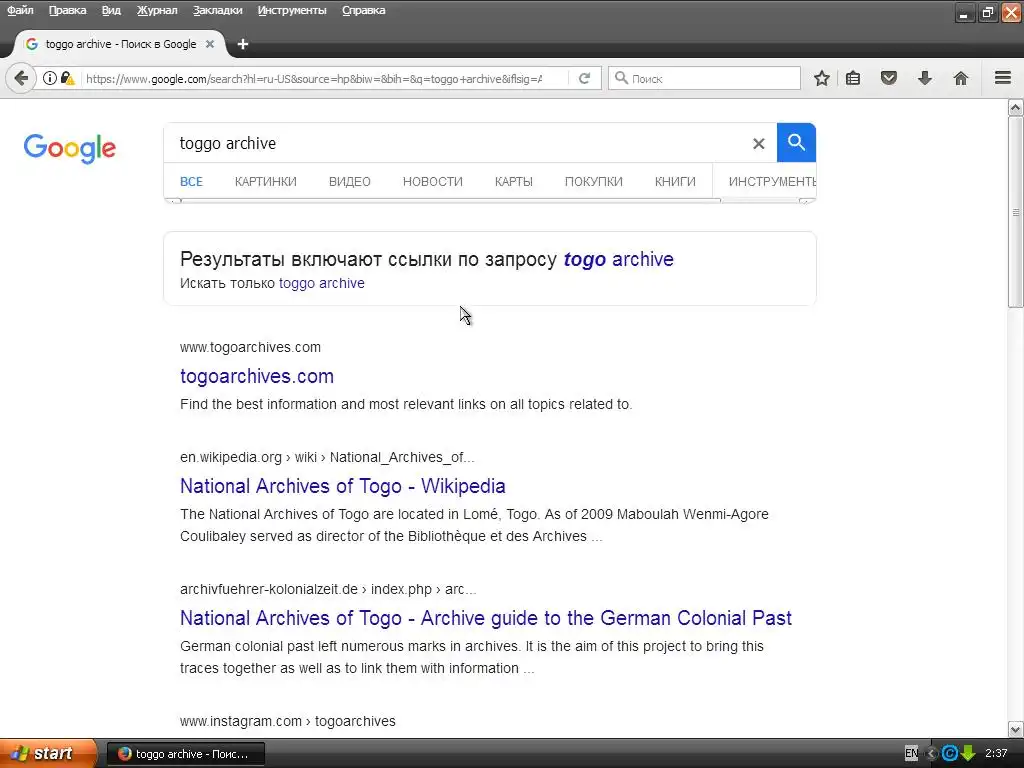Click www.togoarchives.com URL text

250,347
